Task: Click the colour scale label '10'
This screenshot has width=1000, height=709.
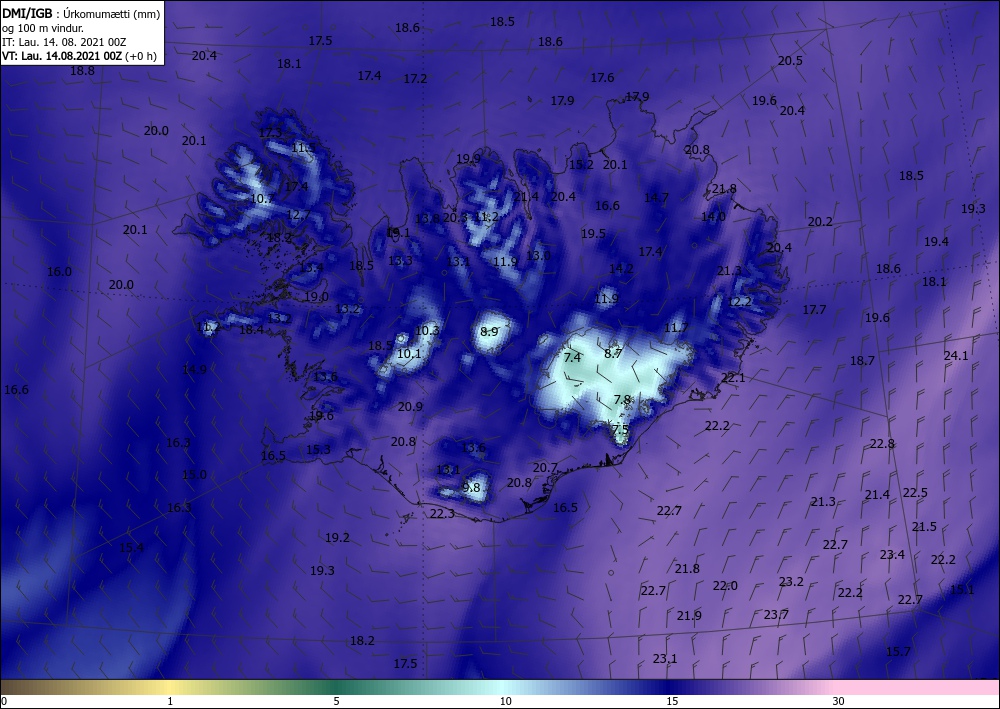Action: (x=505, y=701)
